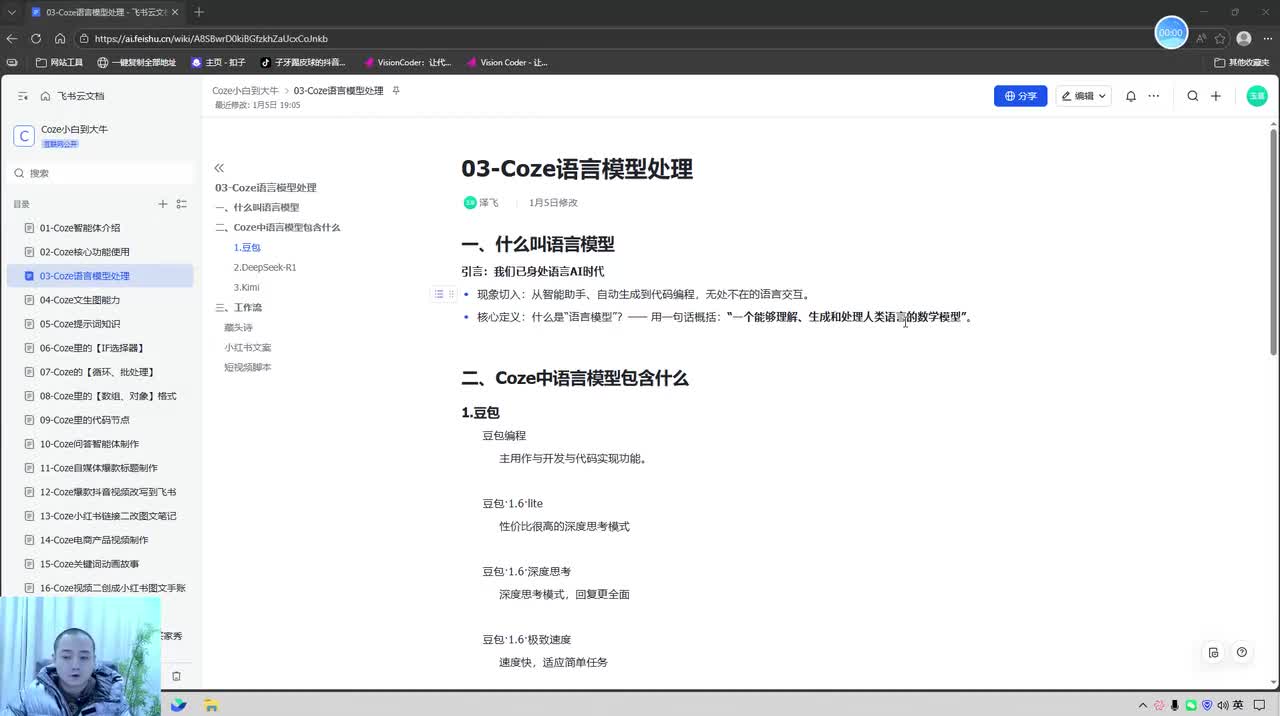Click the floating page-template icon at bottom right
The image size is (1280, 716).
pyautogui.click(x=1213, y=652)
